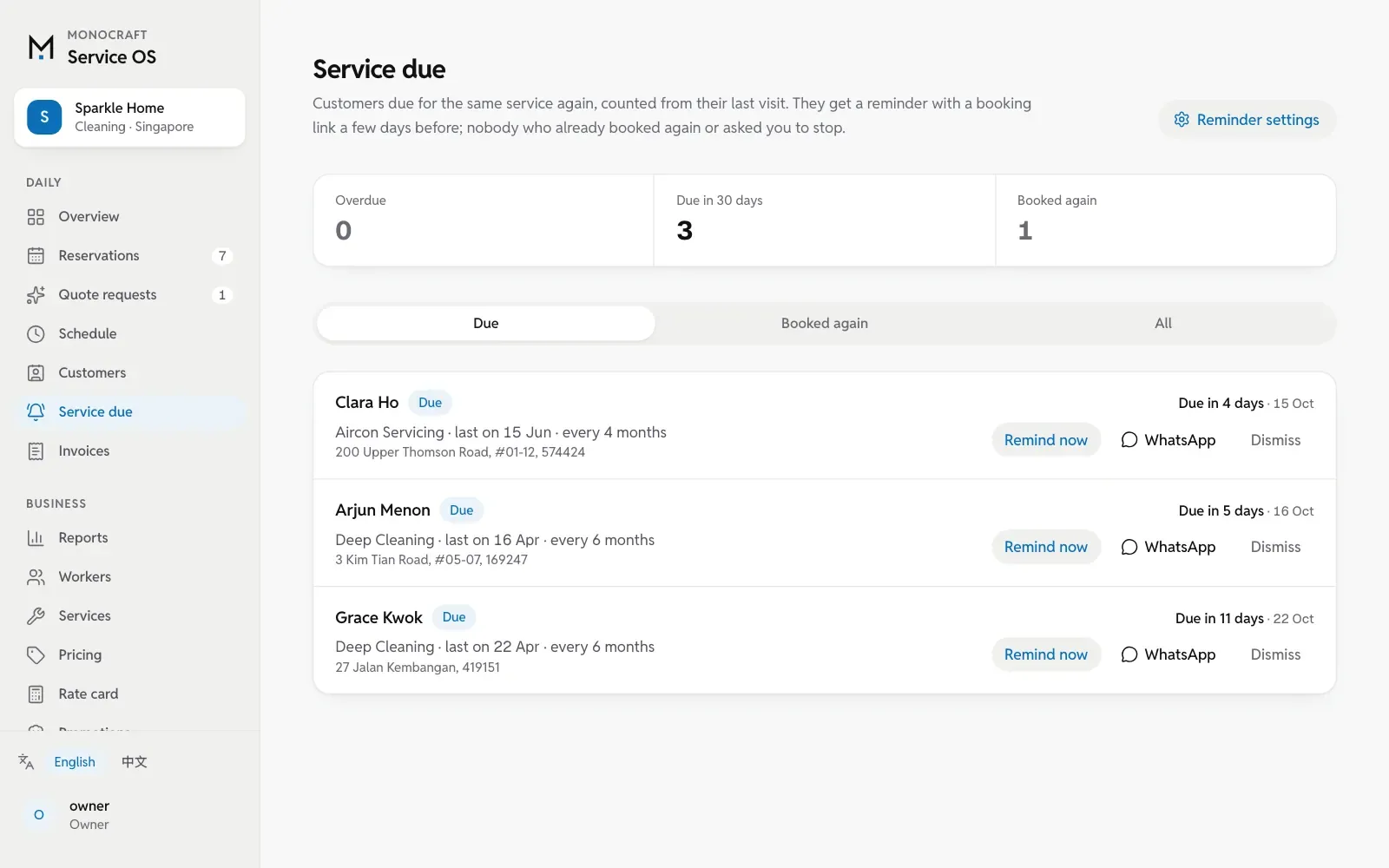Message Arjun Menon via WhatsApp
This screenshot has width=1389, height=868.
1168,547
